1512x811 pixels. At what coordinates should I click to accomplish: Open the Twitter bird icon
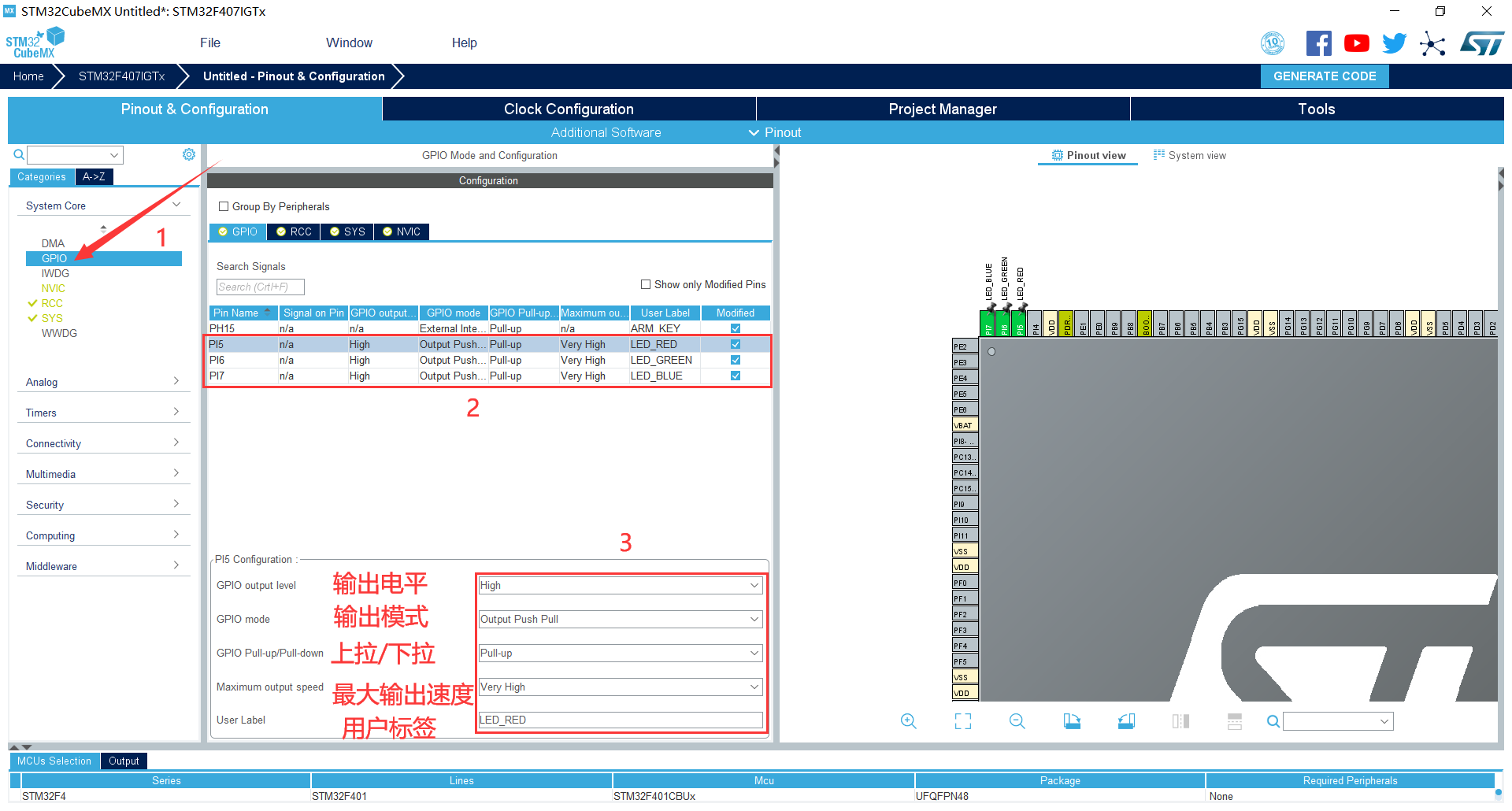[x=1394, y=43]
